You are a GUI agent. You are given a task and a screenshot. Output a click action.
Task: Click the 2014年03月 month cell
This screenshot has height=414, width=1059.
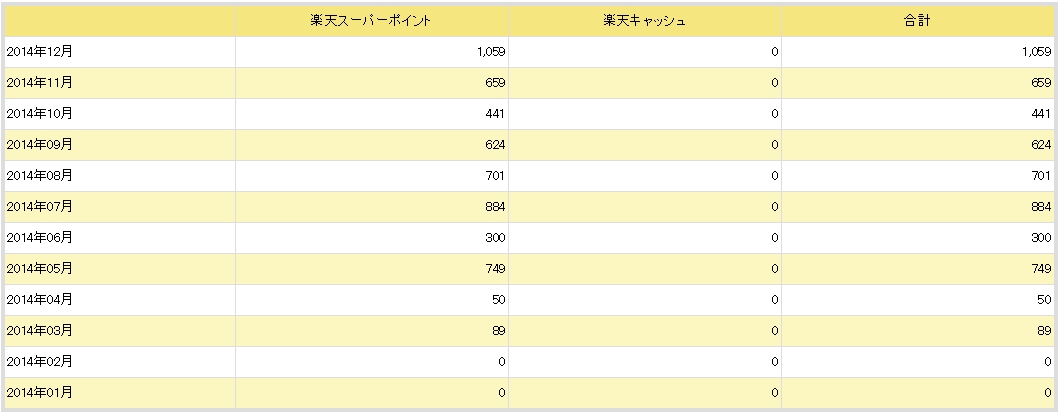[39, 331]
